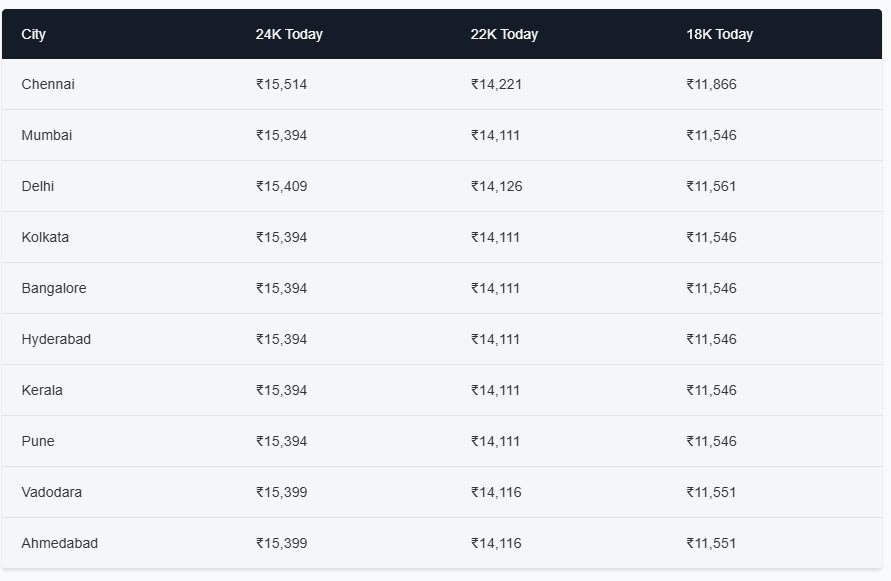Click Chennai's 24K price ₹15,514
The height and width of the screenshot is (581, 891).
[x=281, y=84]
